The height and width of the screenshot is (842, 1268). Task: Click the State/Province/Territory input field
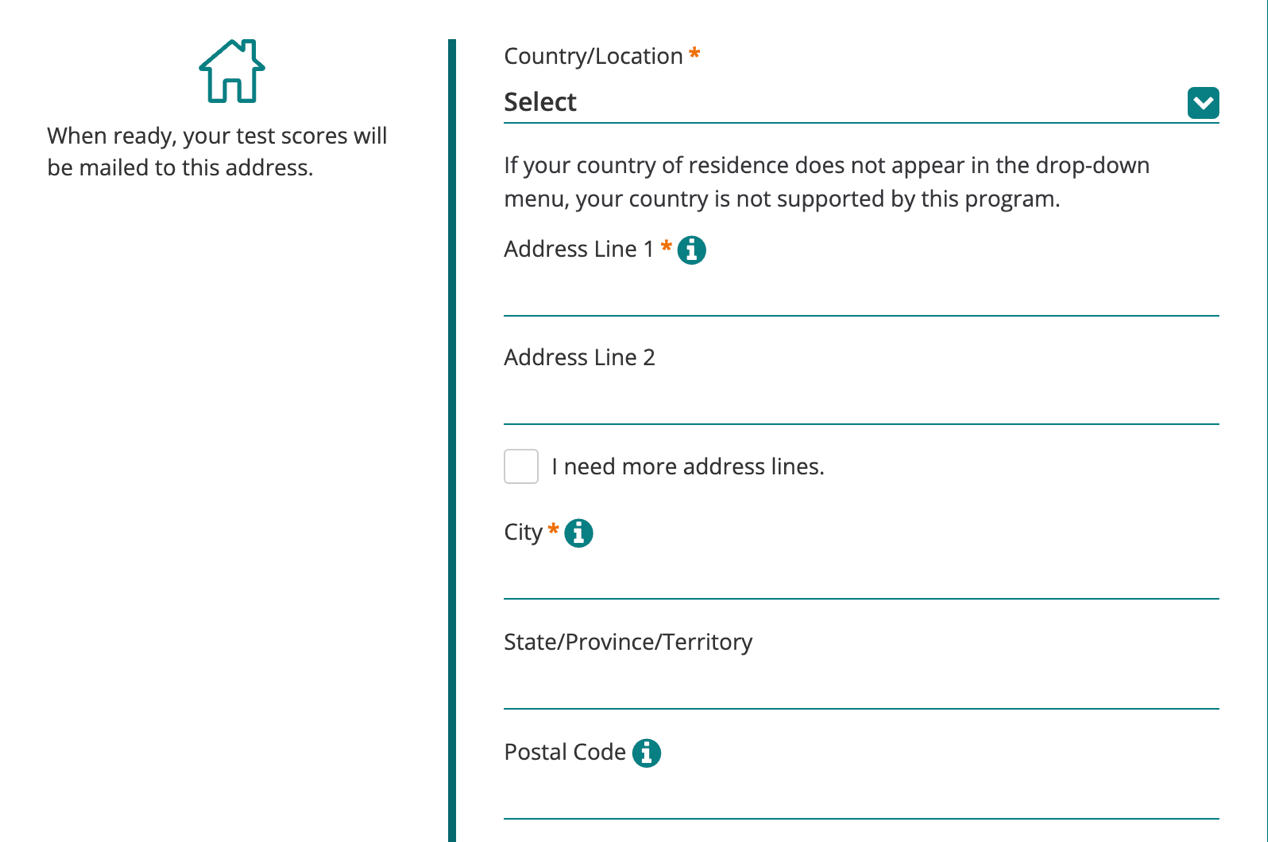tap(860, 689)
